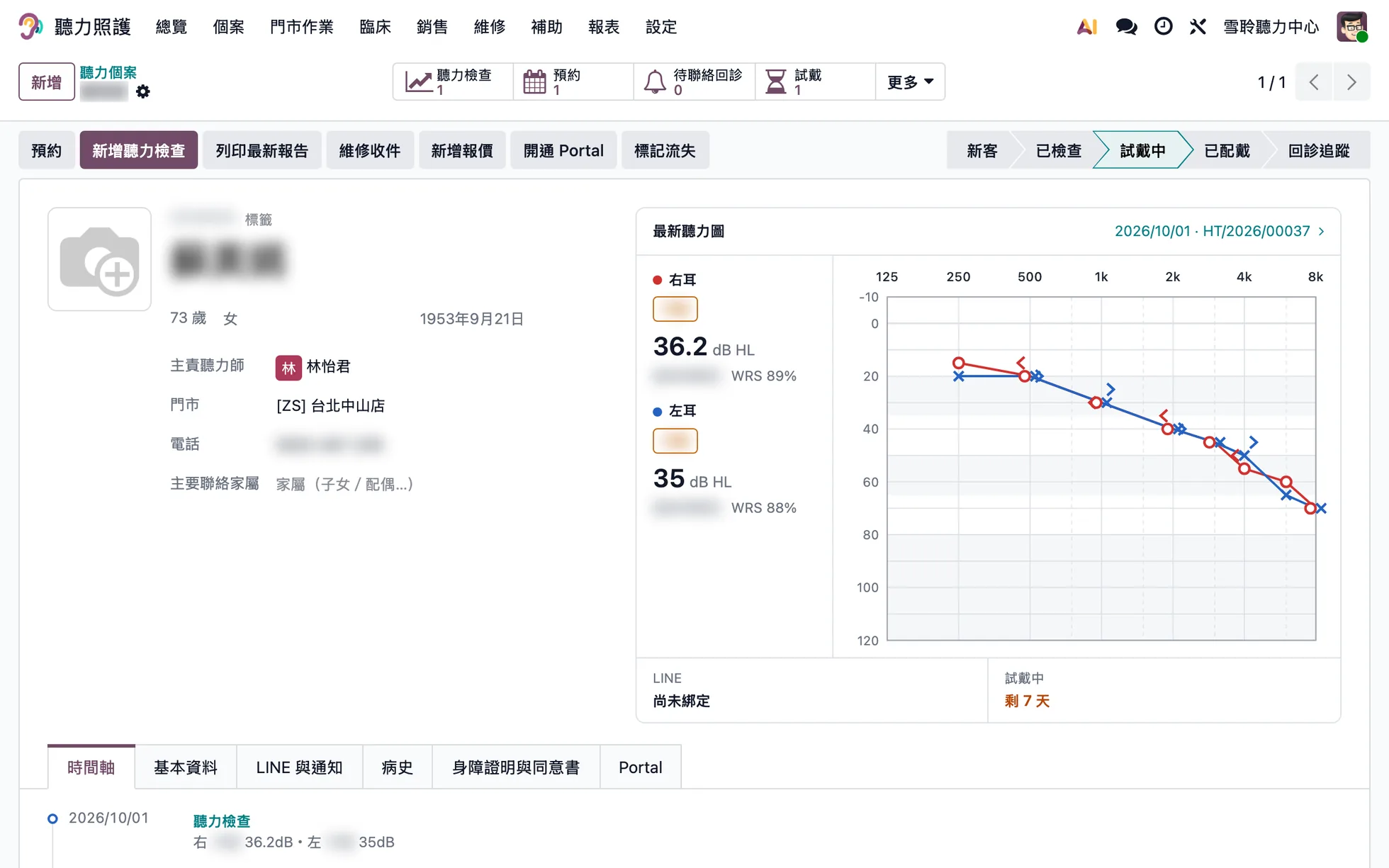The image size is (1389, 868).
Task: Switch to 基本資料 tab
Action: 186,767
